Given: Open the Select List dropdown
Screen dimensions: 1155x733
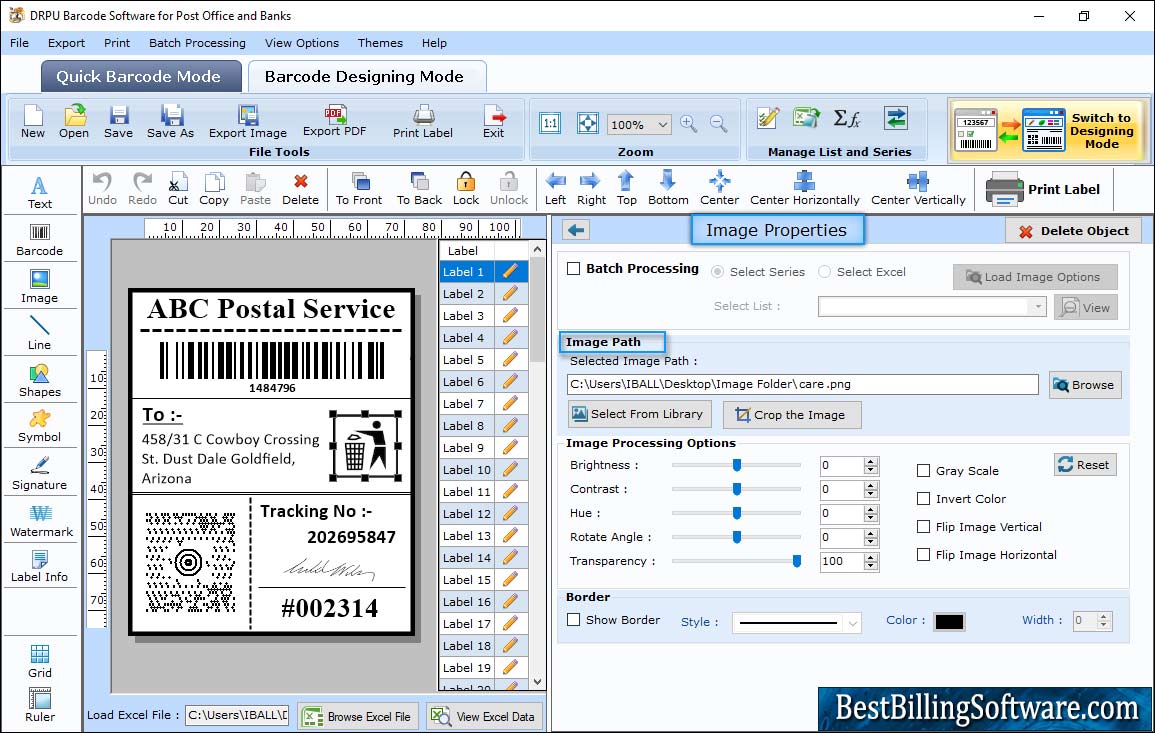Looking at the screenshot, I should click(x=1037, y=306).
